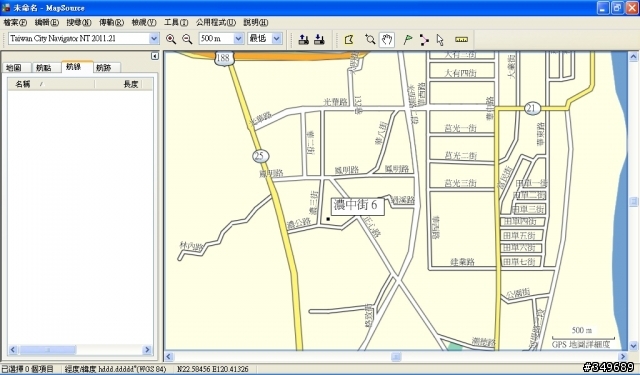The height and width of the screenshot is (375, 640).
Task: Click map vertical scrollbar up arrow
Action: pos(633,57)
